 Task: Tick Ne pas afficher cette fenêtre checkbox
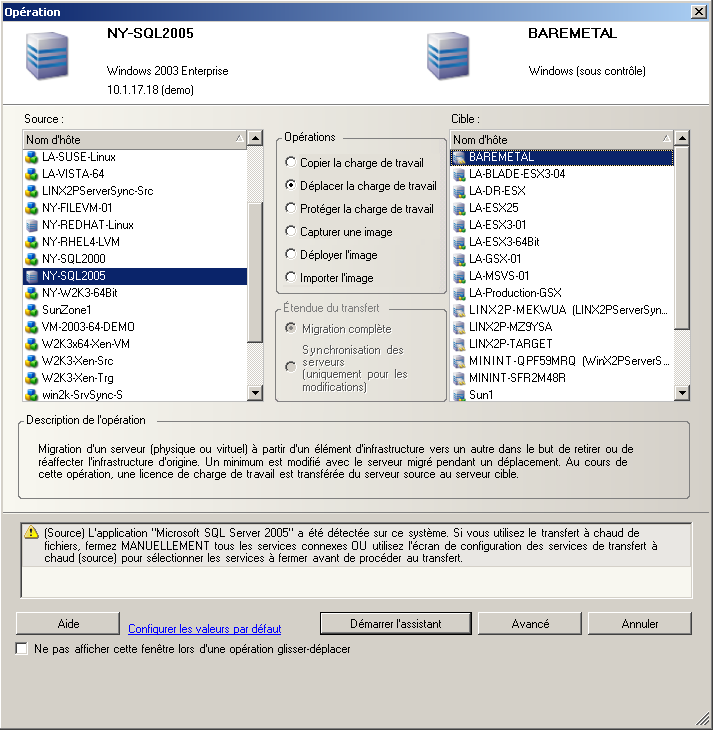click(21, 649)
